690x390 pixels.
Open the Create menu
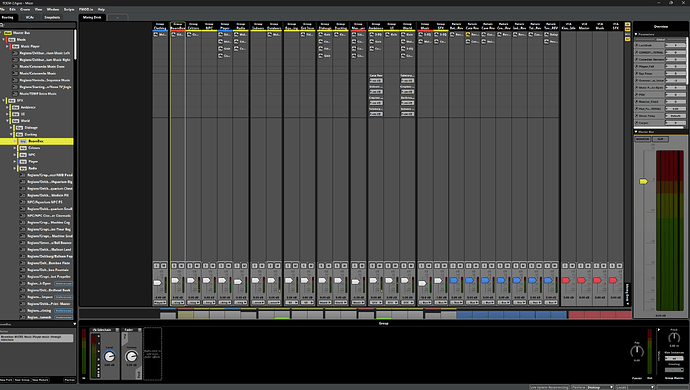coord(25,9)
